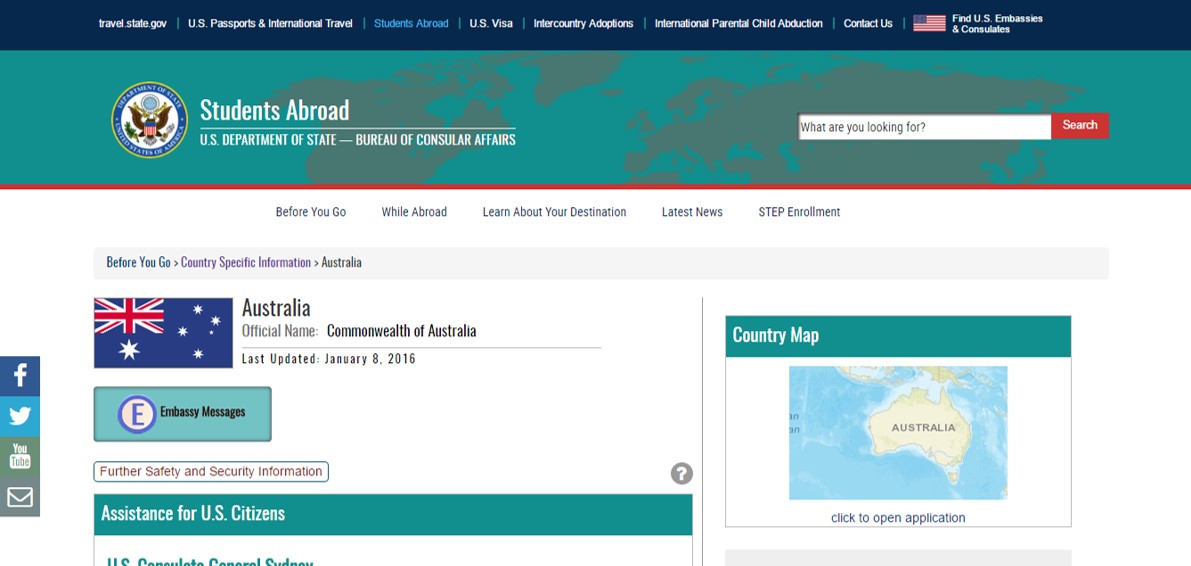Open the Before You Go menu
Viewport: 1191px width, 566px height.
point(311,212)
